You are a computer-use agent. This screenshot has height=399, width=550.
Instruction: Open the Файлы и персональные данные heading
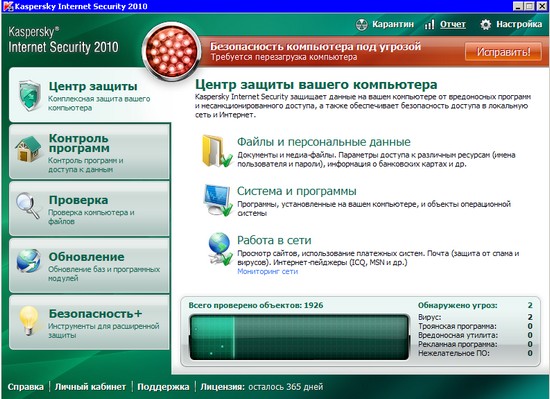[324, 142]
